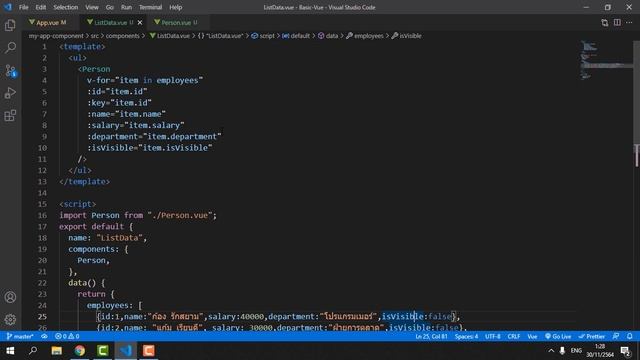Image resolution: width=640 pixels, height=360 pixels.
Task: Click the components breadcrumb segment
Action: [122, 36]
